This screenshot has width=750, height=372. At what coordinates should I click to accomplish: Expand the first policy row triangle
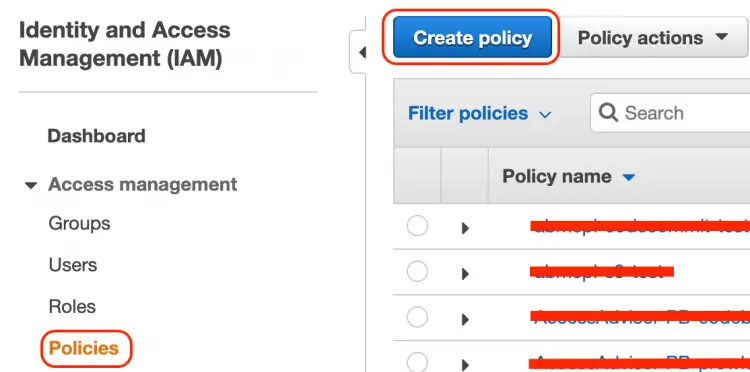coord(465,228)
